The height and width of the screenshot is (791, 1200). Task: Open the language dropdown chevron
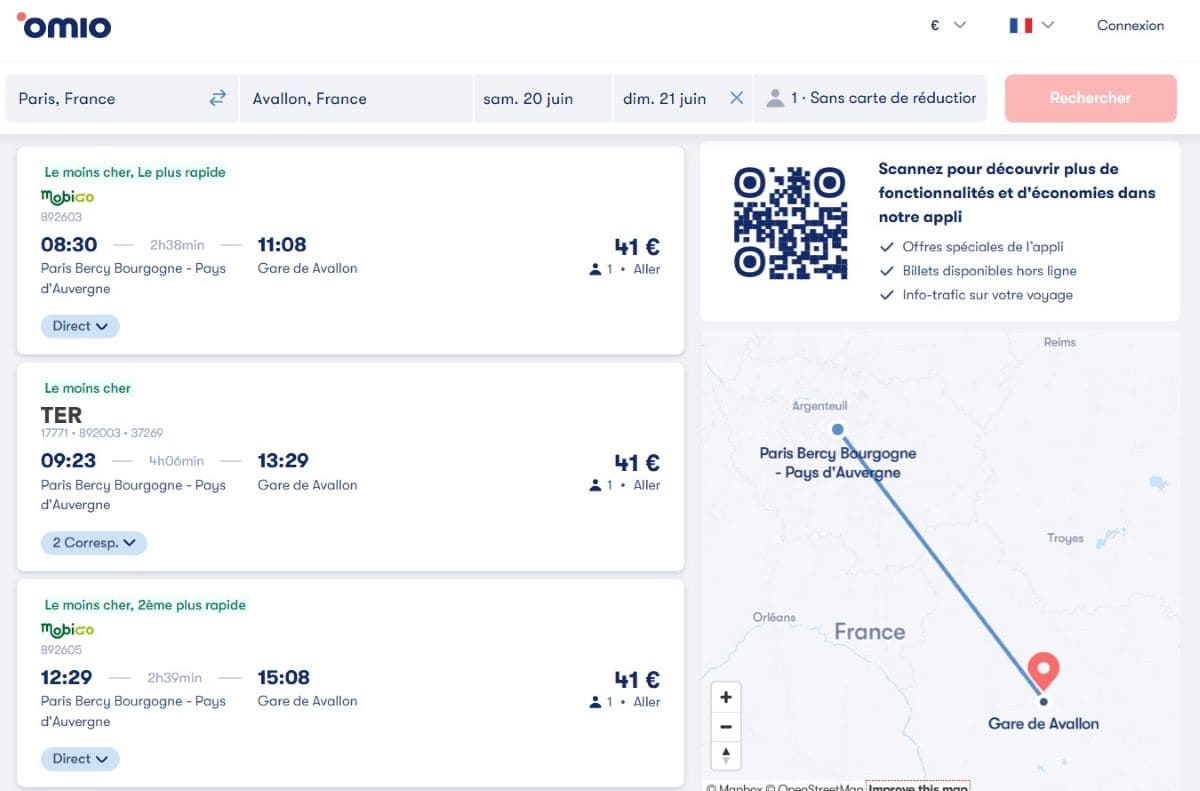click(1048, 25)
